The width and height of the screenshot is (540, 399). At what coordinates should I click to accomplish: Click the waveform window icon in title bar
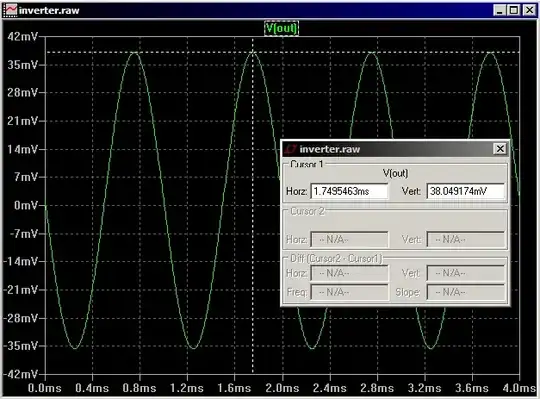click(10, 10)
